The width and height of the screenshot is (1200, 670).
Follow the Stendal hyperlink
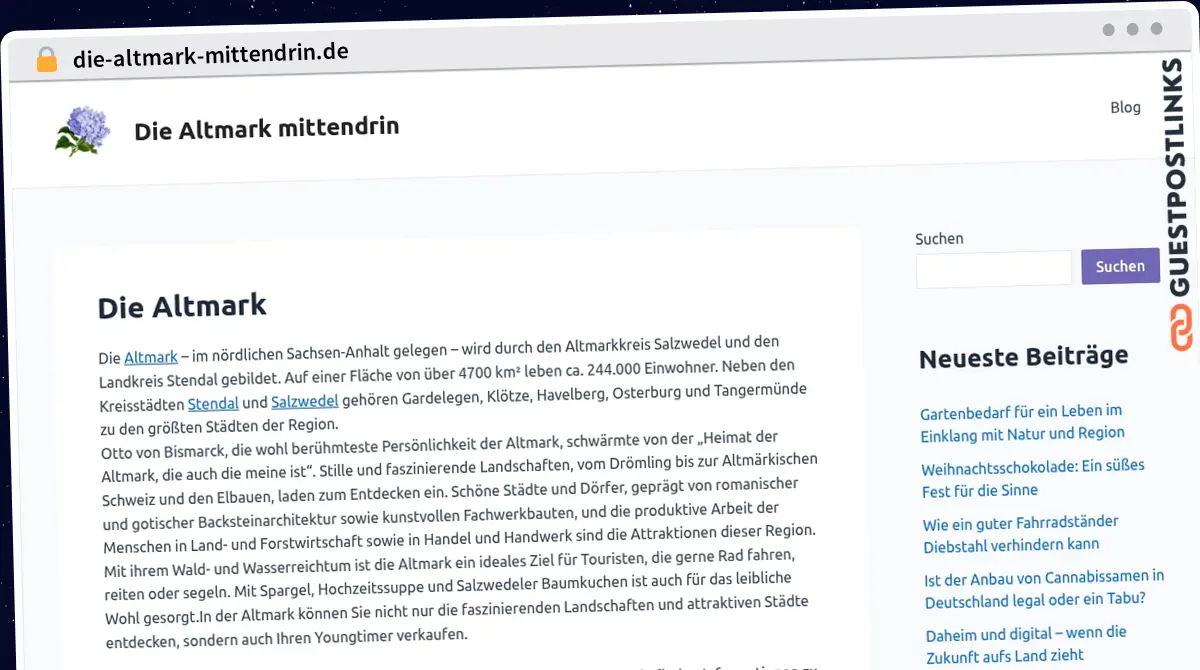213,404
